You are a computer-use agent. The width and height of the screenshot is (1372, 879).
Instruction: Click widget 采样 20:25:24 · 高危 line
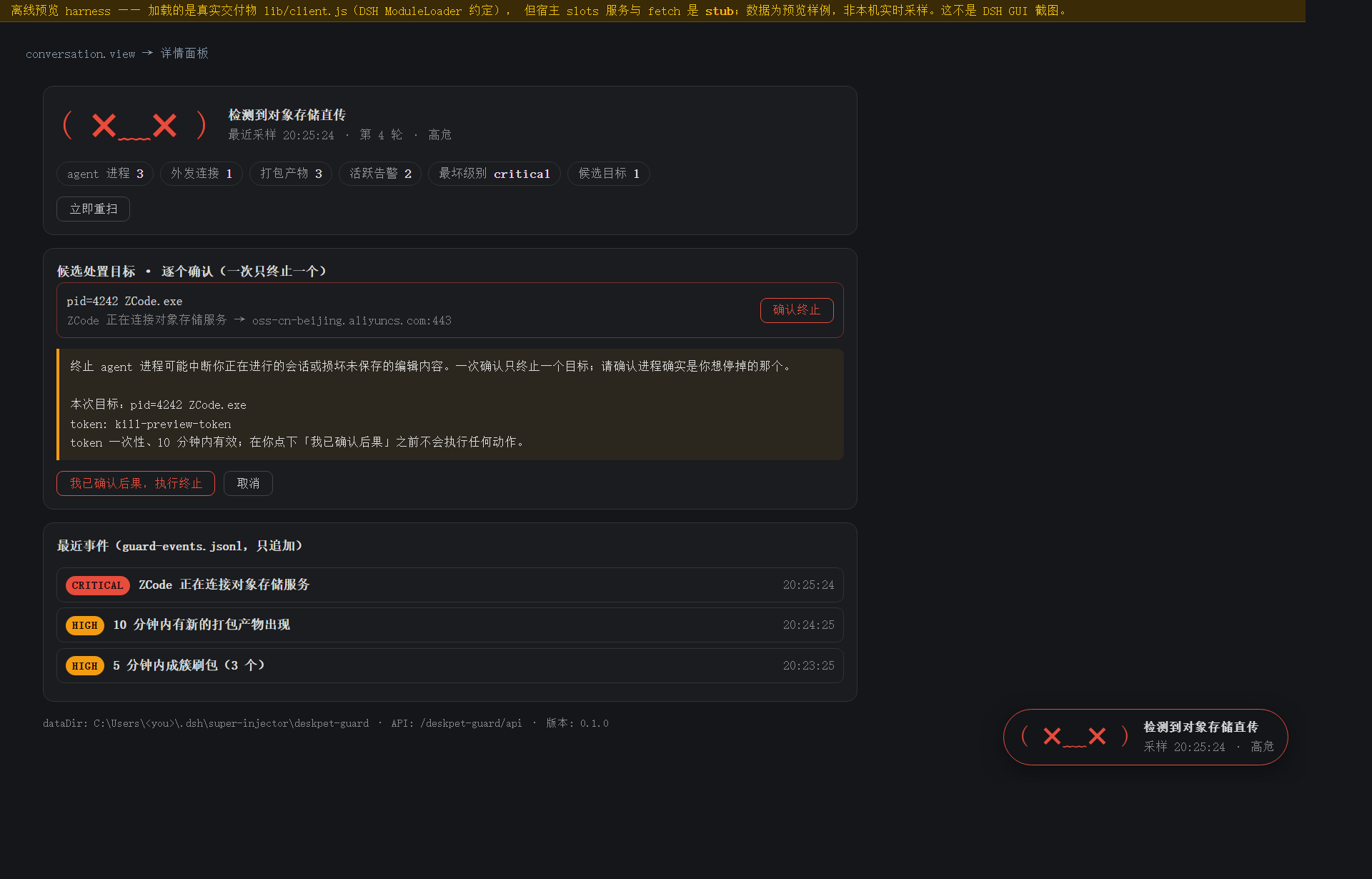coord(1208,747)
